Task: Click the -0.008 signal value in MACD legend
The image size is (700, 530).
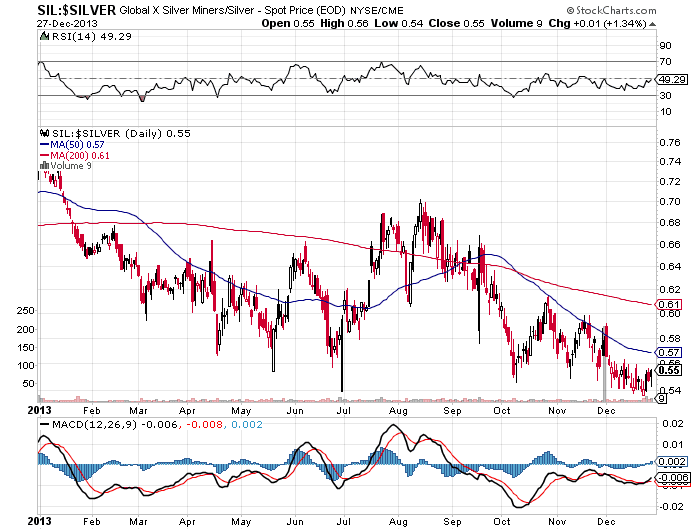Action: pyautogui.click(x=204, y=424)
